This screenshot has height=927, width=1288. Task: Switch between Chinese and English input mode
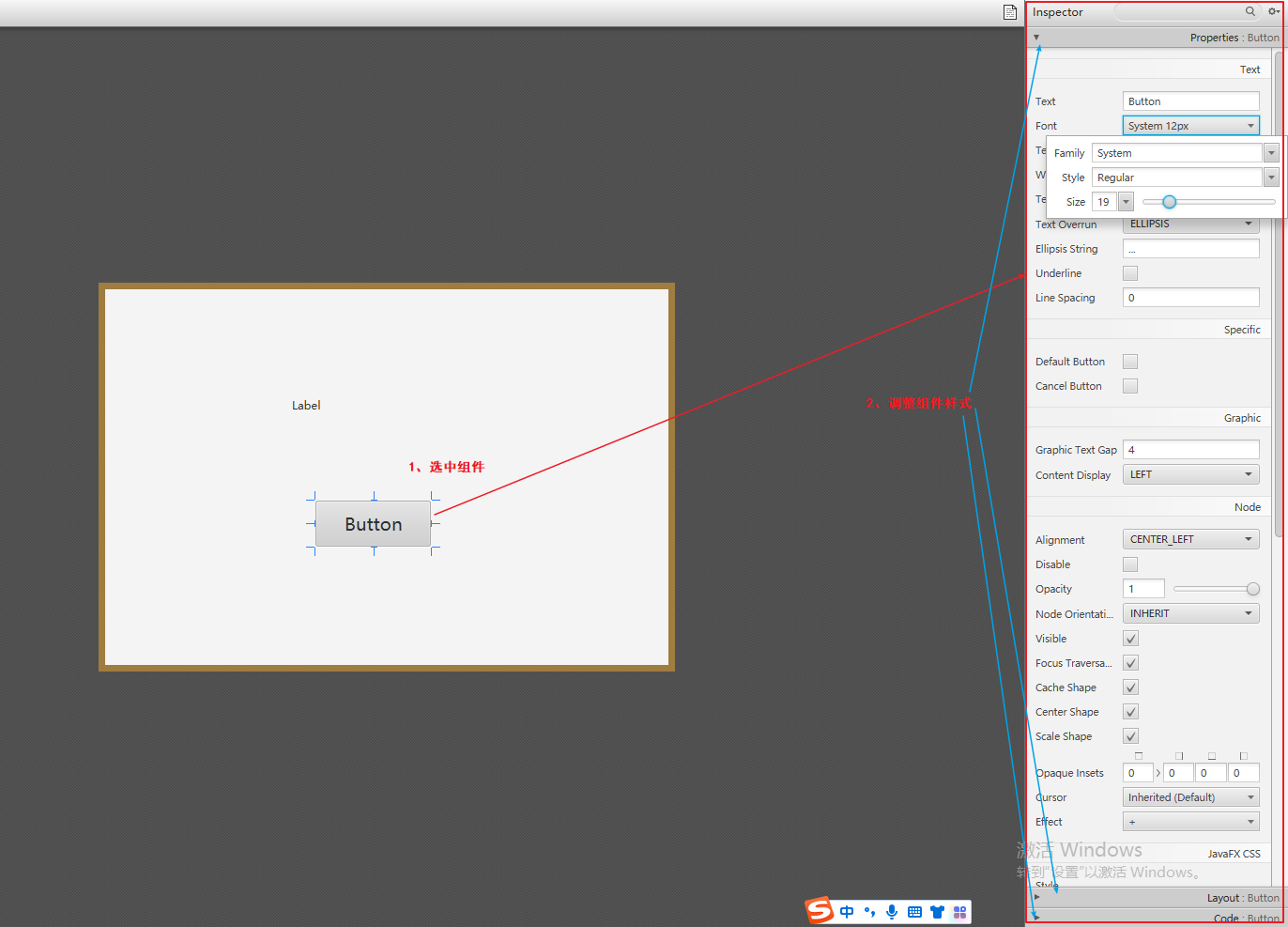point(847,911)
